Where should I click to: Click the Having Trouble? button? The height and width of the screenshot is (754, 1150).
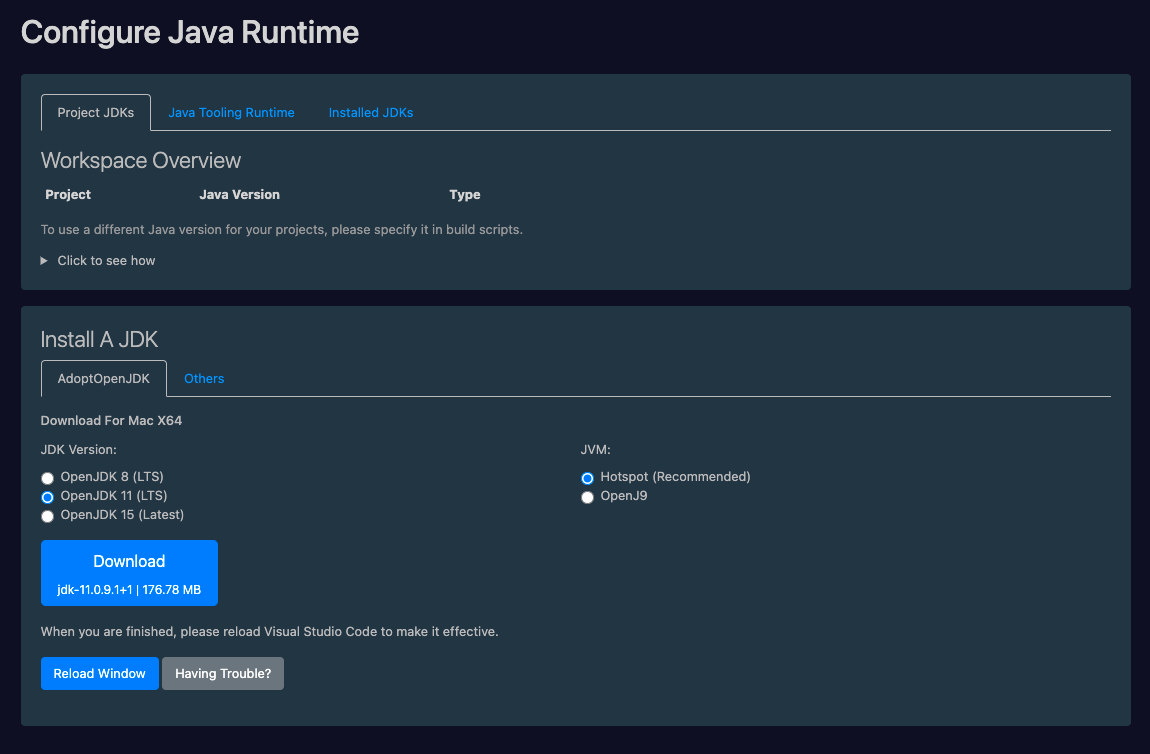tap(222, 673)
